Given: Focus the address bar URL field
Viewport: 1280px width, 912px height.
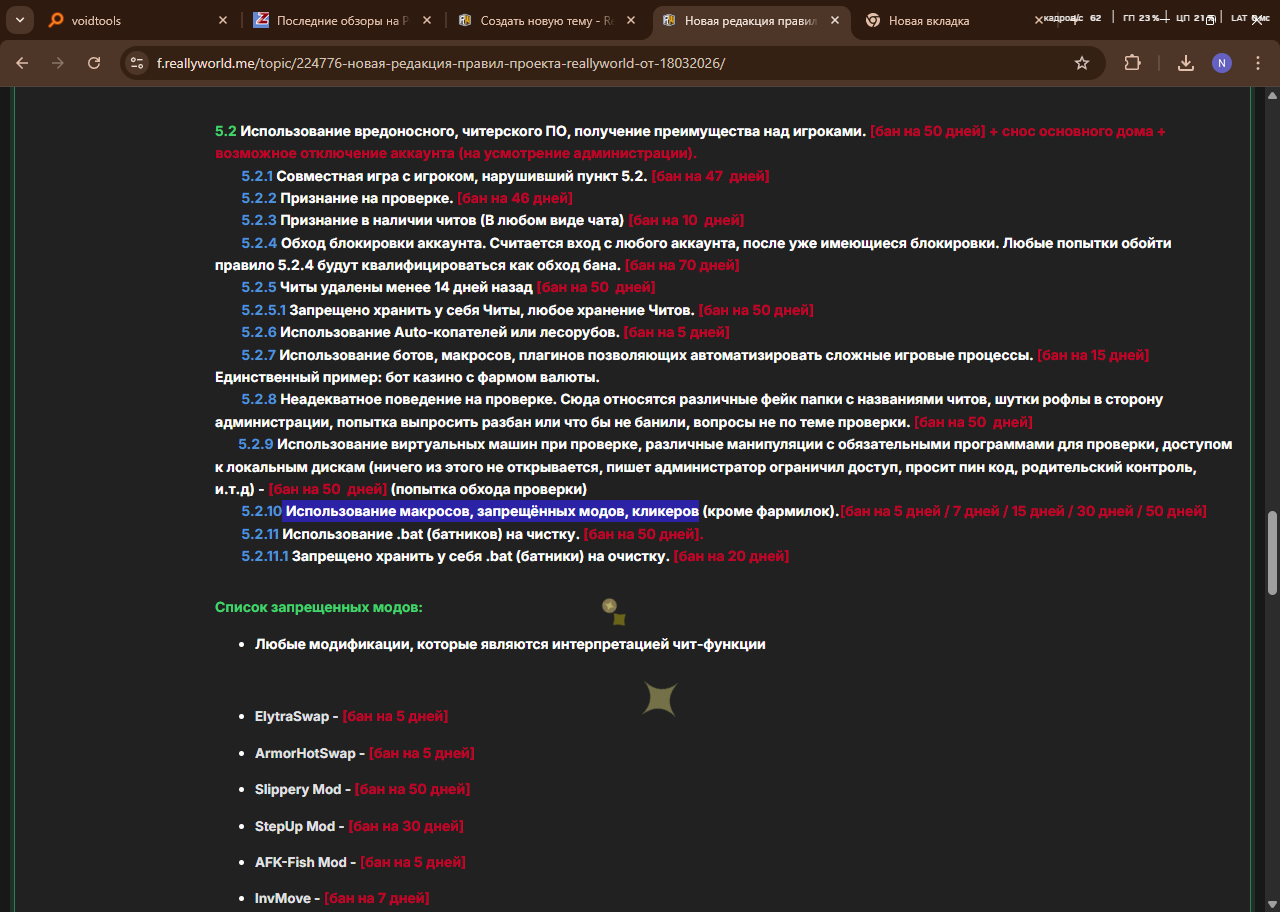Looking at the screenshot, I should [600, 63].
